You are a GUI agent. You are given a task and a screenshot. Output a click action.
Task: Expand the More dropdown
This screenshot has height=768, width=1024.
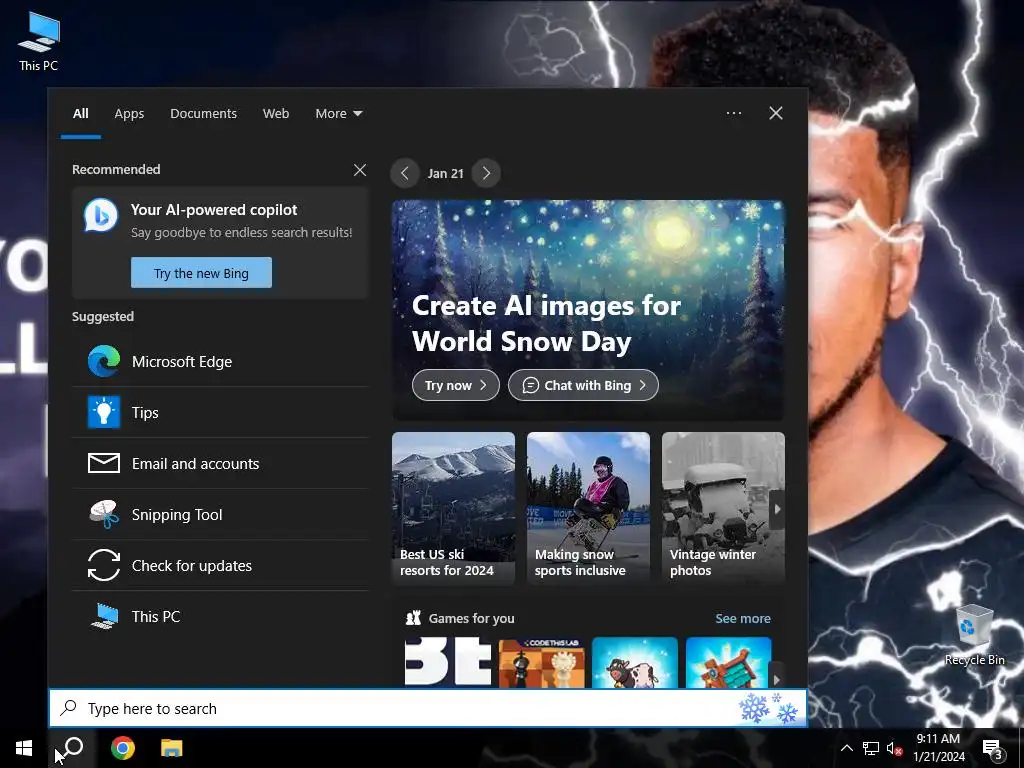338,114
